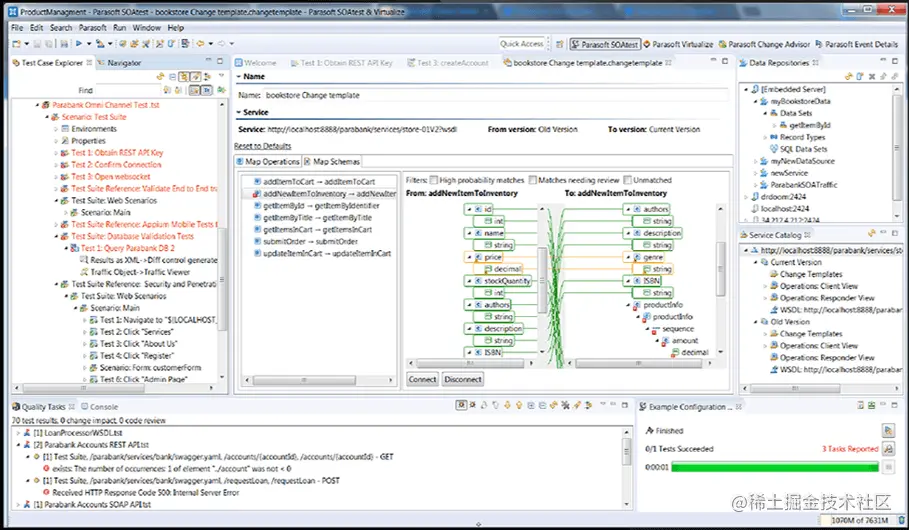Click vertical scrollbar of To schema tree
909x530 pixels.
point(721,268)
